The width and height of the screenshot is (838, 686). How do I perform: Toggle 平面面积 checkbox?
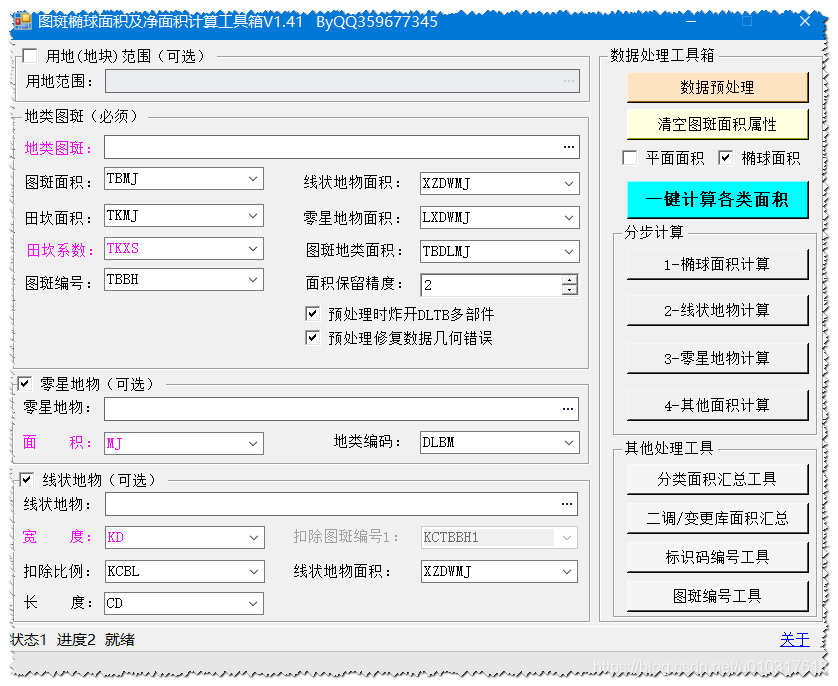coord(630,158)
